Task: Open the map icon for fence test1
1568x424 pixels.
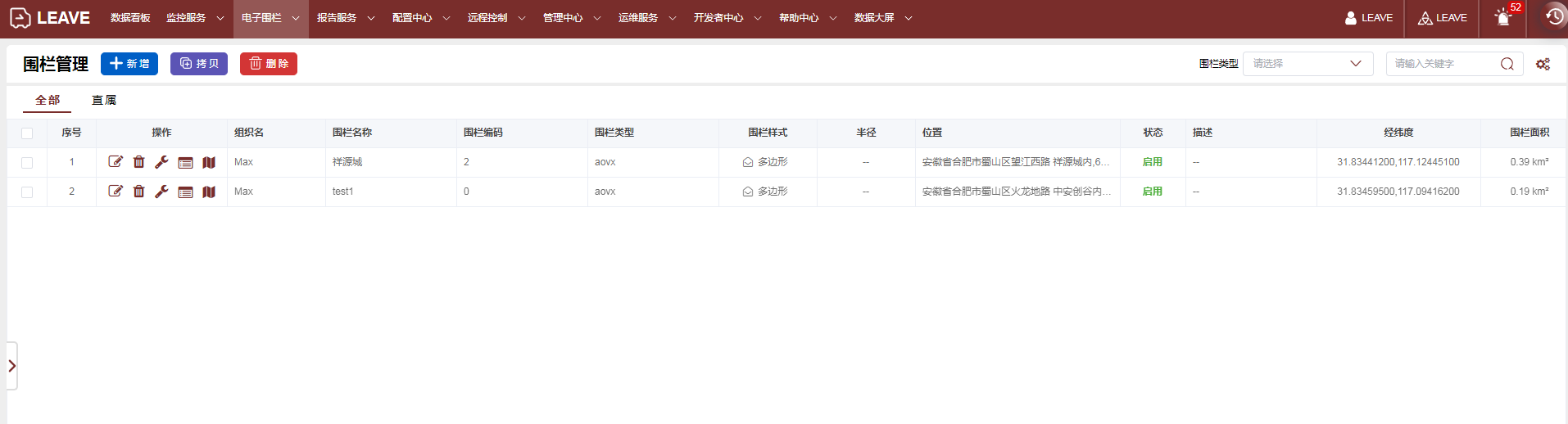Action: pyautogui.click(x=209, y=192)
